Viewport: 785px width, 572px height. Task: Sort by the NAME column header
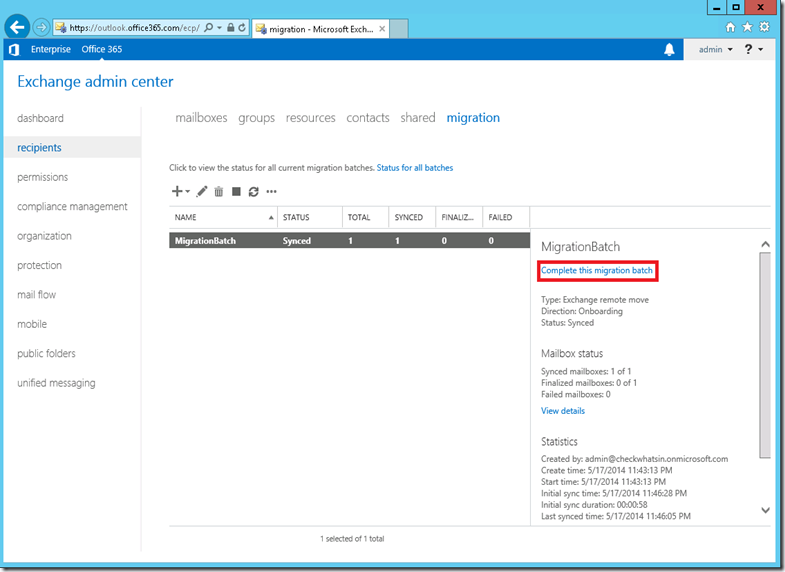point(223,217)
